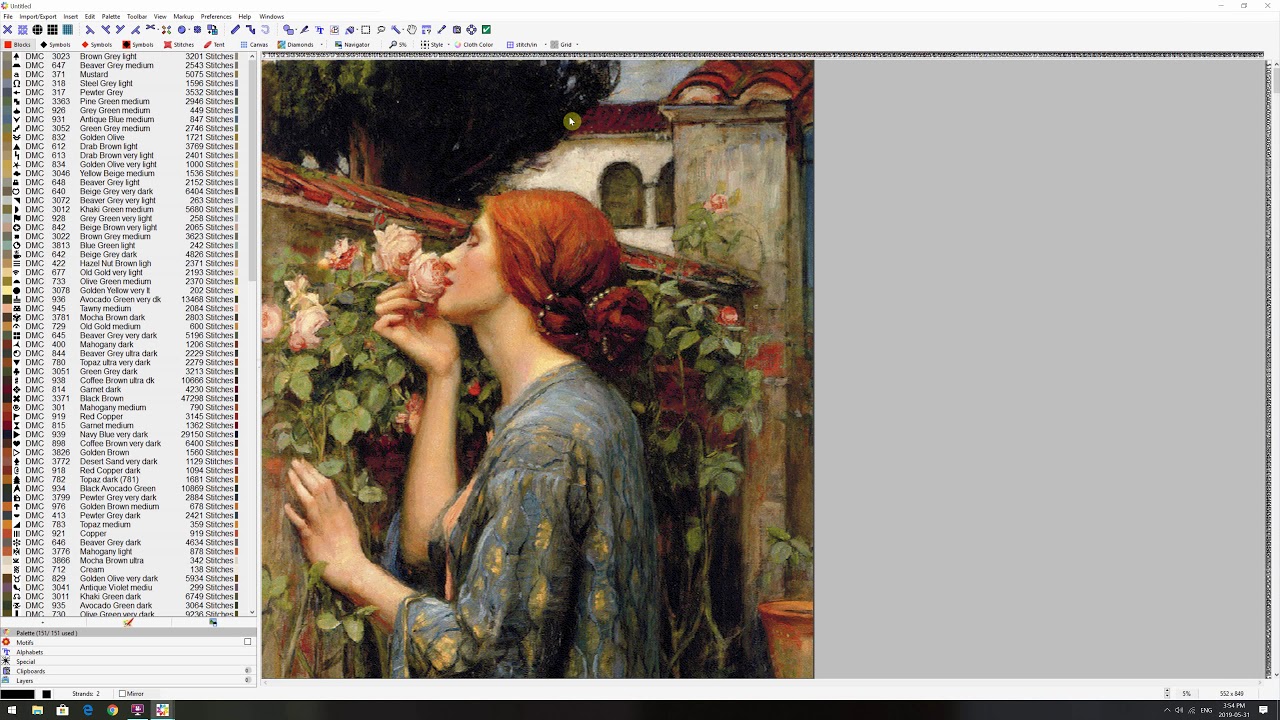Viewport: 1280px width, 720px height.
Task: Click the palette brush icon below thread list
Action: coord(128,623)
